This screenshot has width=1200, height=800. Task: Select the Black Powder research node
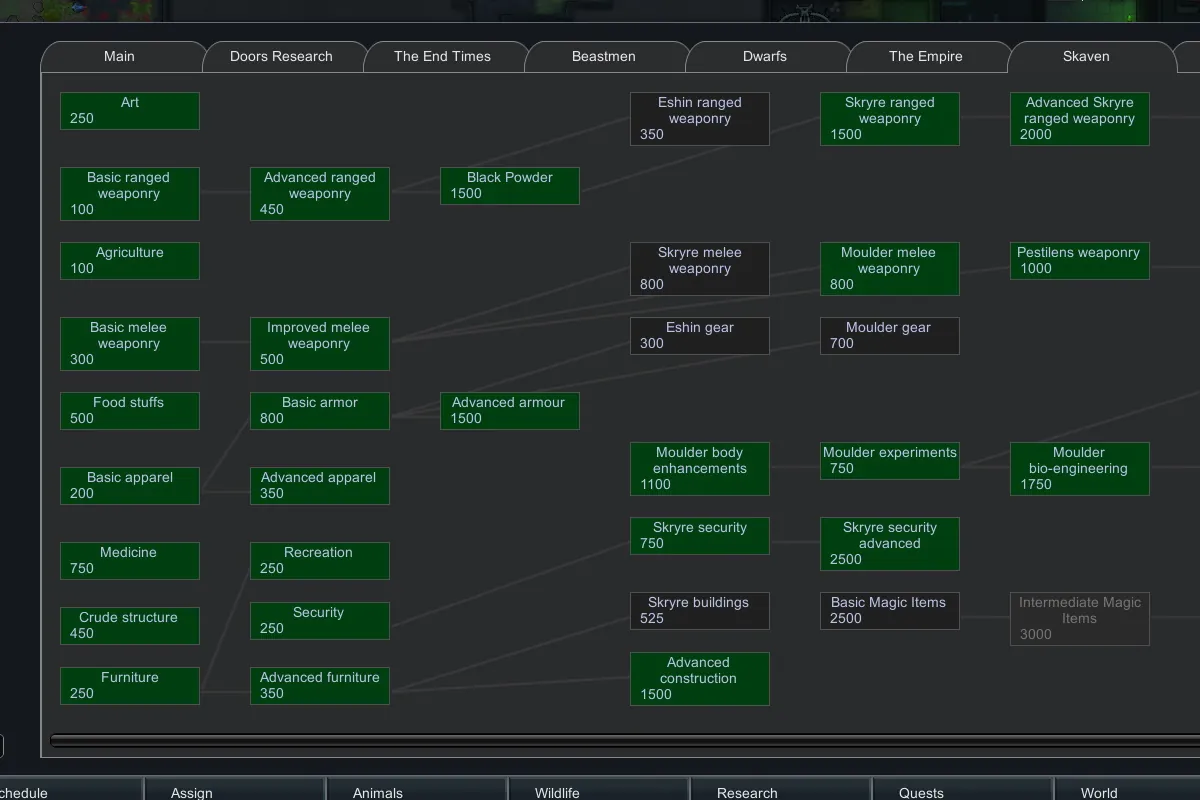[x=509, y=186]
